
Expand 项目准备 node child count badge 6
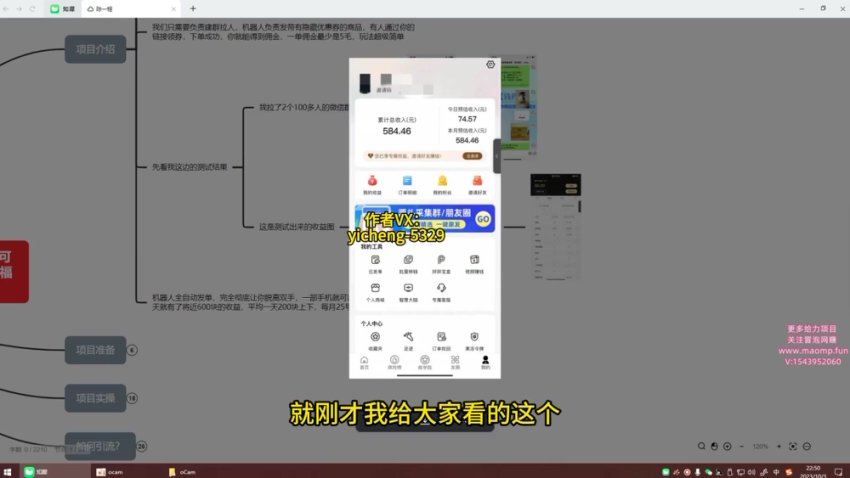[132, 350]
